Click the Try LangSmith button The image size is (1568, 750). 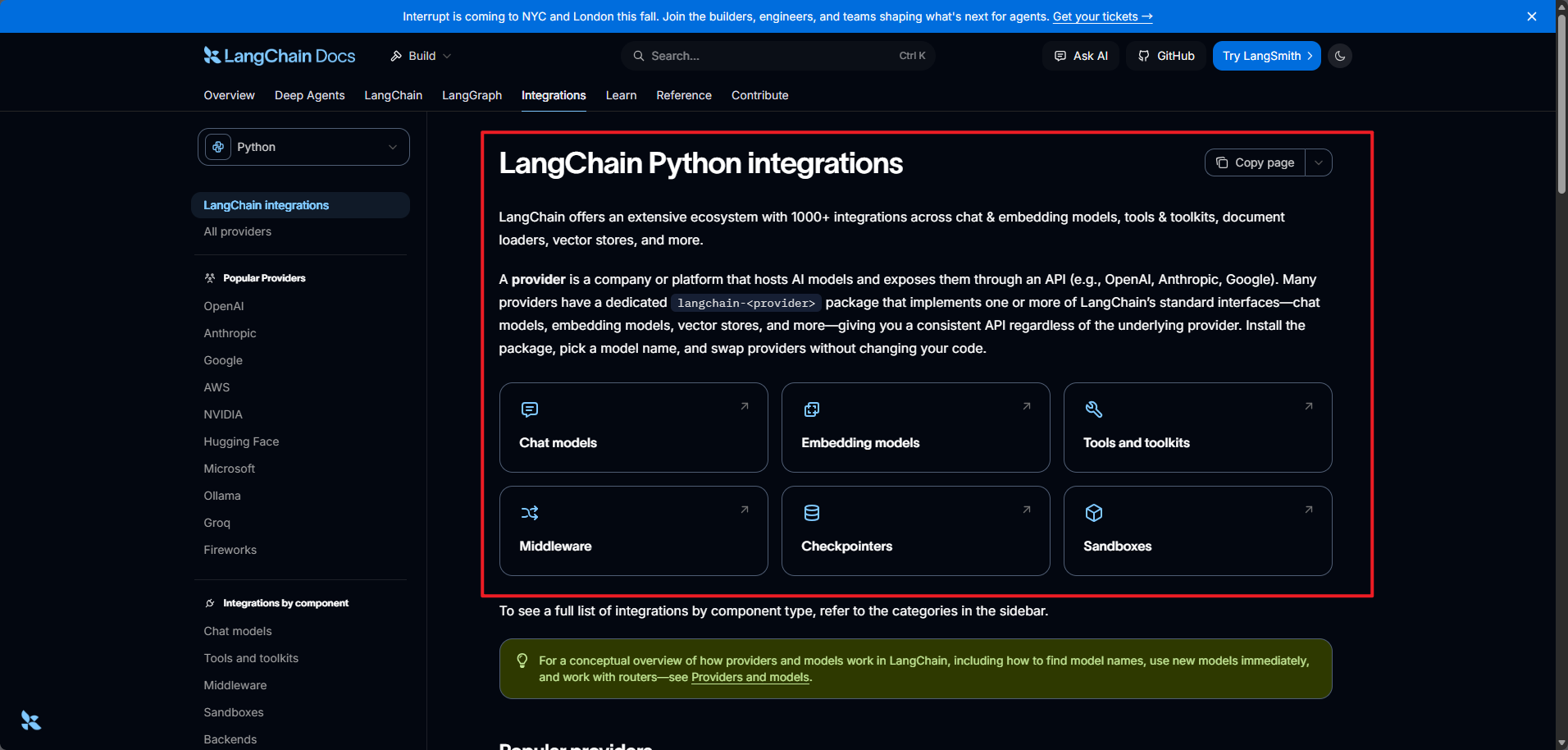coord(1267,56)
